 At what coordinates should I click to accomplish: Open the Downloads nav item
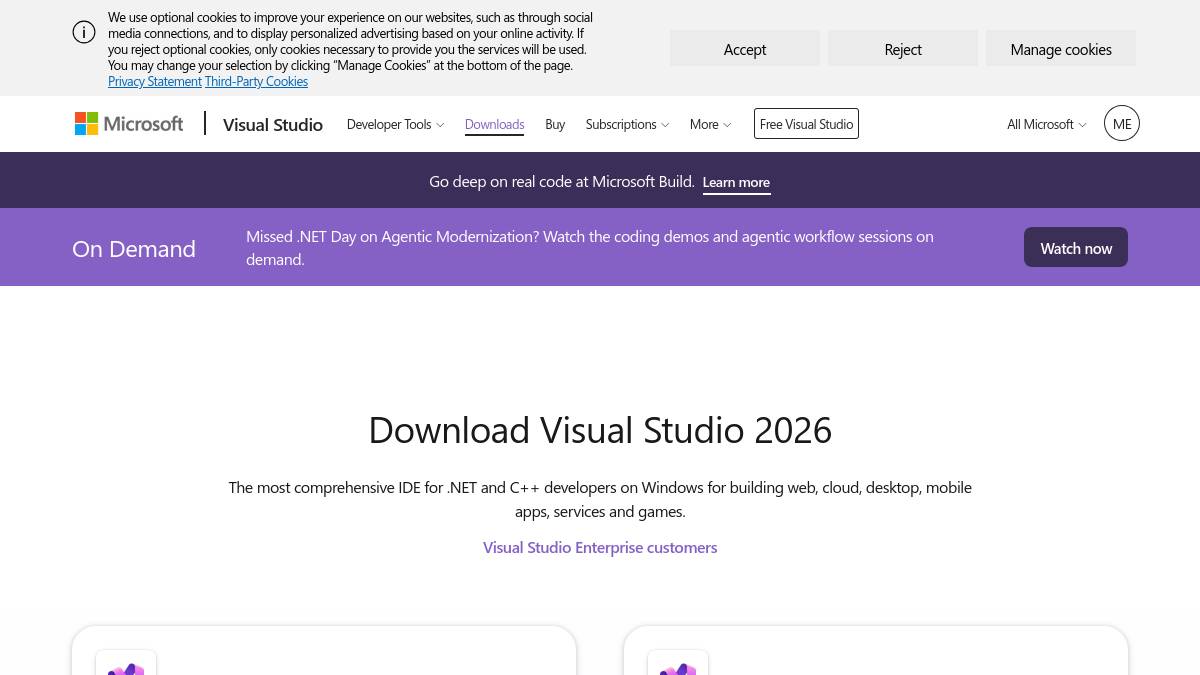(x=494, y=124)
